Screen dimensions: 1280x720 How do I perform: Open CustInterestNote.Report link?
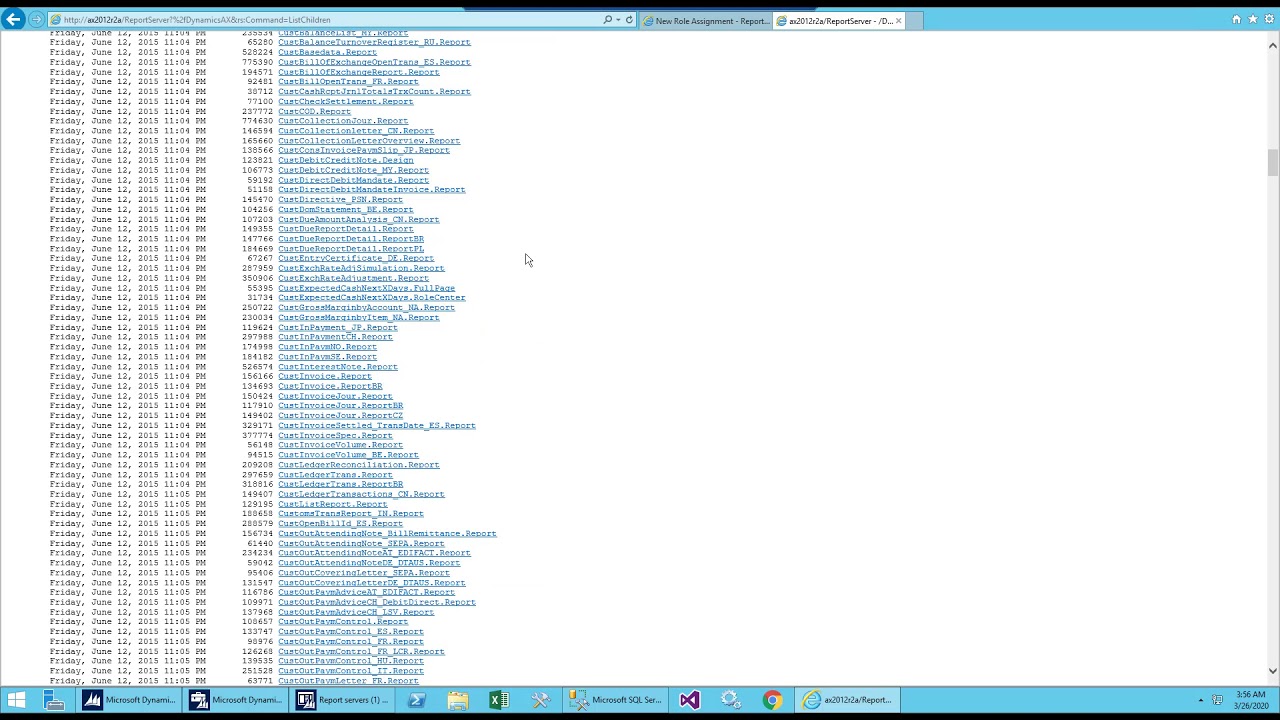click(x=338, y=367)
